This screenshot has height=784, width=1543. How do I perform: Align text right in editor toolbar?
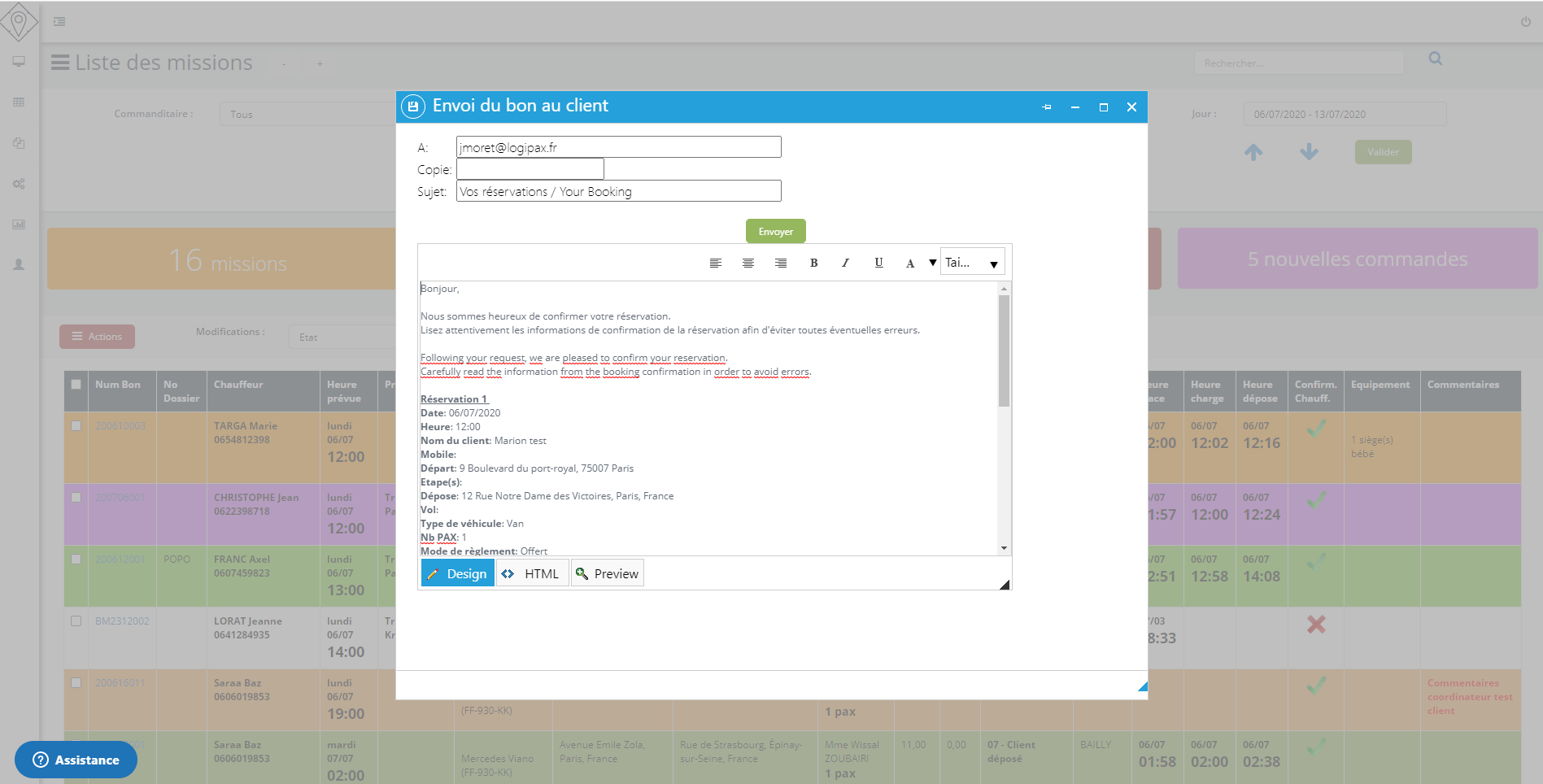781,263
